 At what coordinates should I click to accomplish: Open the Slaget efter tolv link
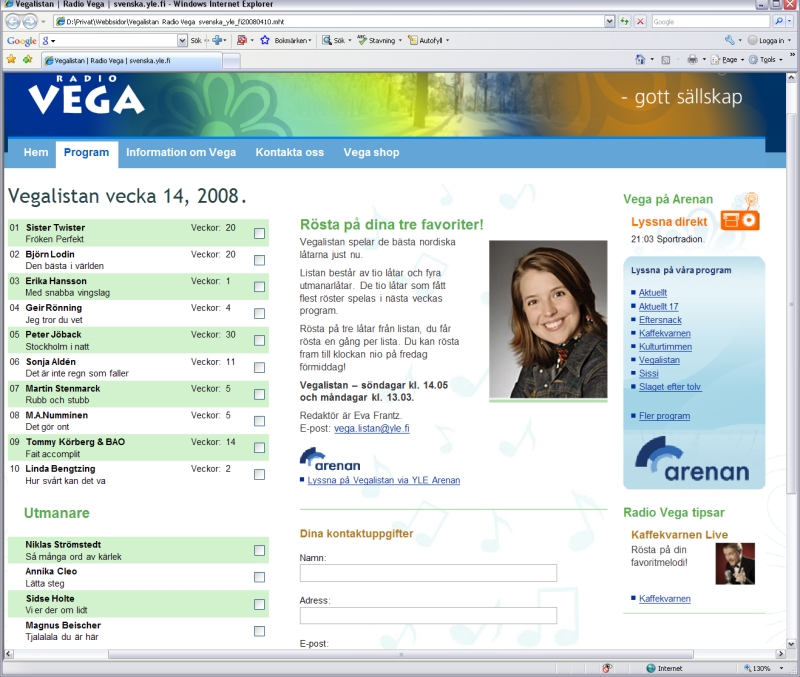pos(670,386)
